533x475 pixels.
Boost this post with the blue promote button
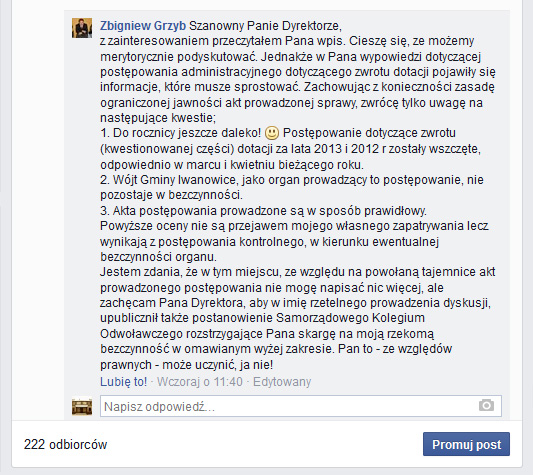pyautogui.click(x=466, y=444)
